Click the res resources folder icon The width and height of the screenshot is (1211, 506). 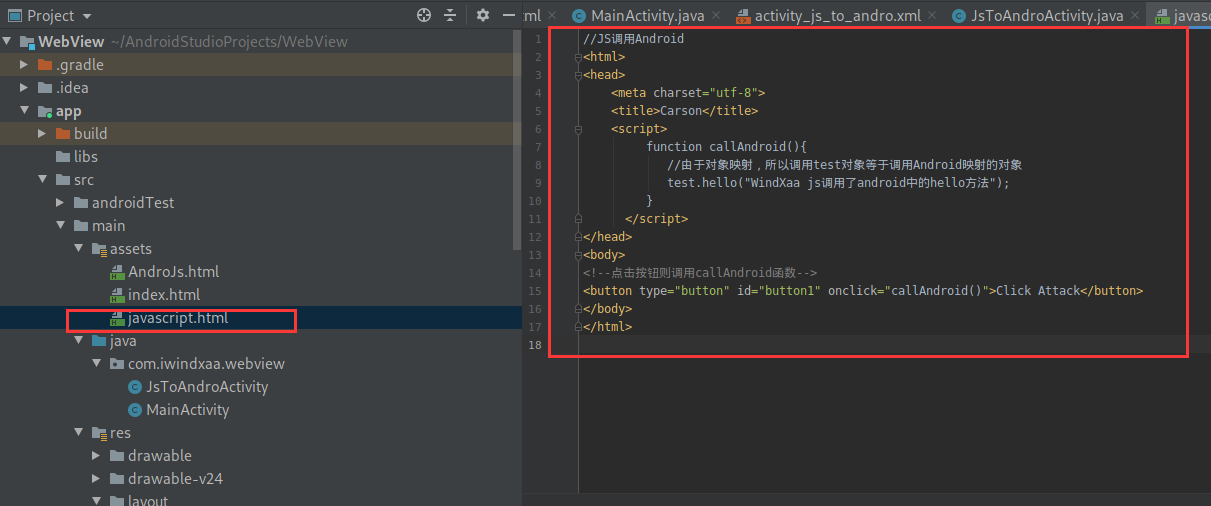click(x=99, y=433)
